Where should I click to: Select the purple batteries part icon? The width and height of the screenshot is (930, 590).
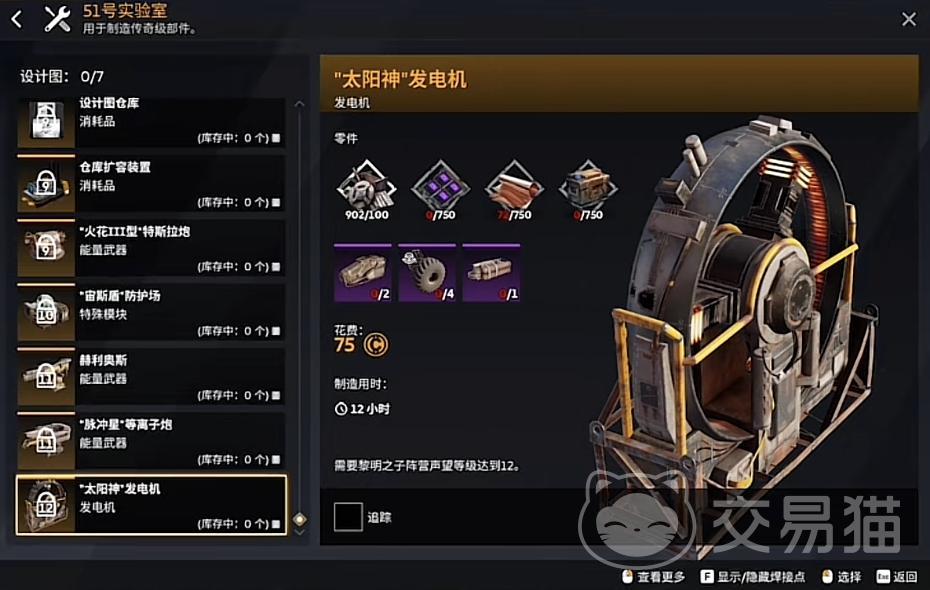(440, 189)
